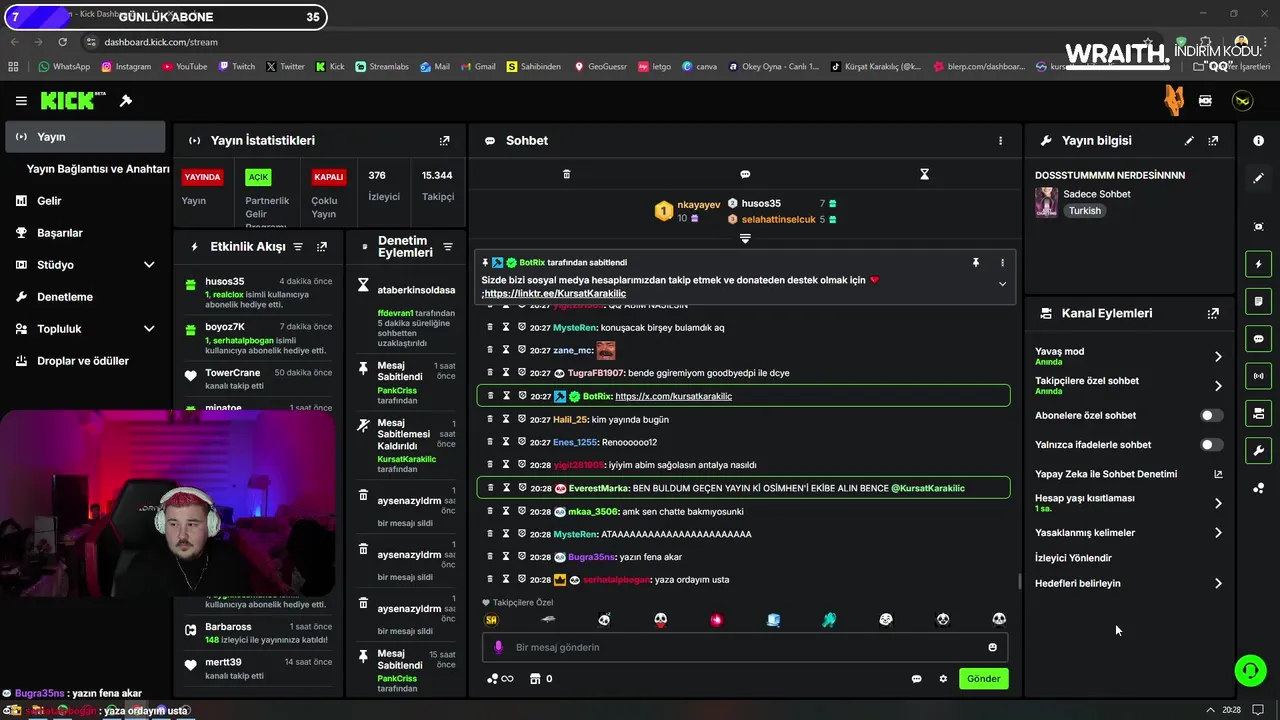Expand the Topluluk sidebar section
This screenshot has width=1280, height=720.
tap(149, 329)
